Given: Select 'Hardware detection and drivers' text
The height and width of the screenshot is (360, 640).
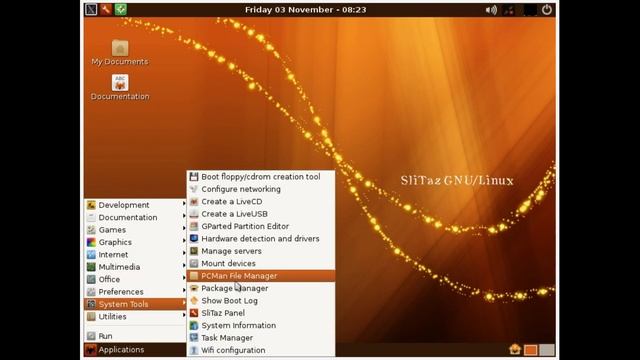Looking at the screenshot, I should click(260, 239).
